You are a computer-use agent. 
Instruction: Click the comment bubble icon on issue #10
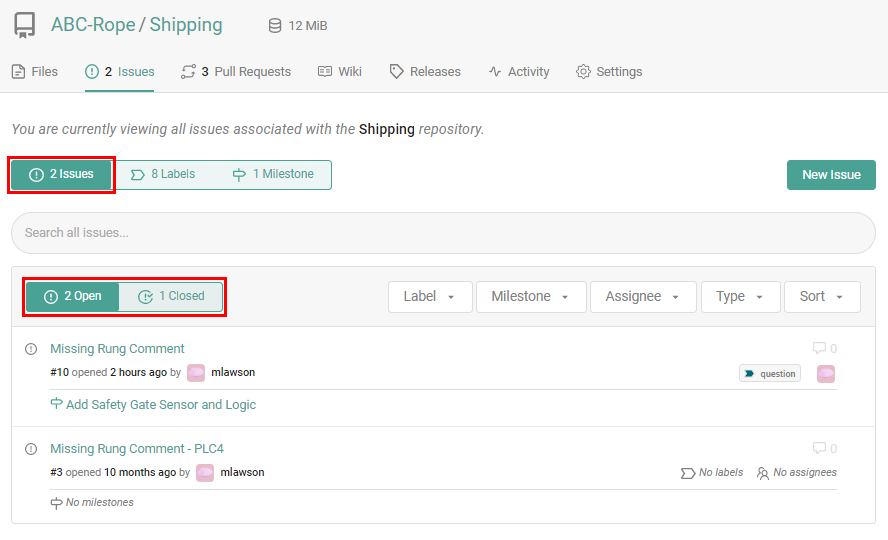pyautogui.click(x=819, y=349)
